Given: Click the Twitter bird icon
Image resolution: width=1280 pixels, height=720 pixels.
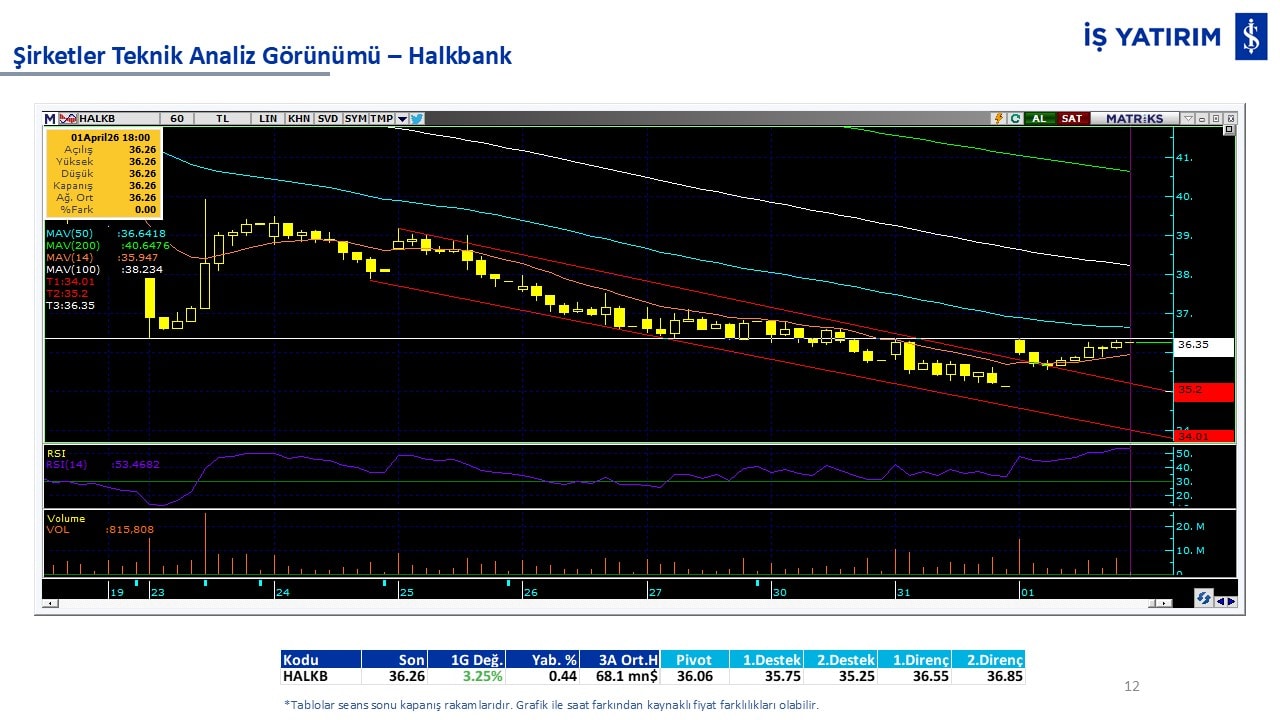Looking at the screenshot, I should 417,118.
